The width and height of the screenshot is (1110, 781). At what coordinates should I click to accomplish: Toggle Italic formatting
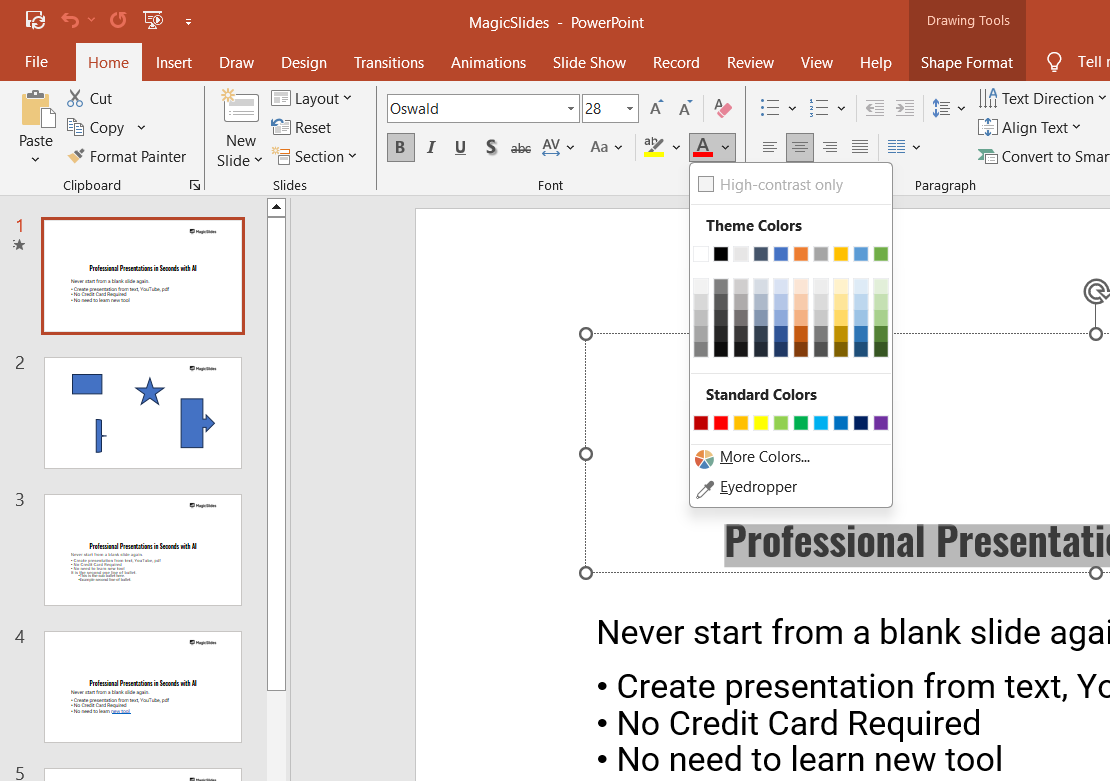(431, 148)
